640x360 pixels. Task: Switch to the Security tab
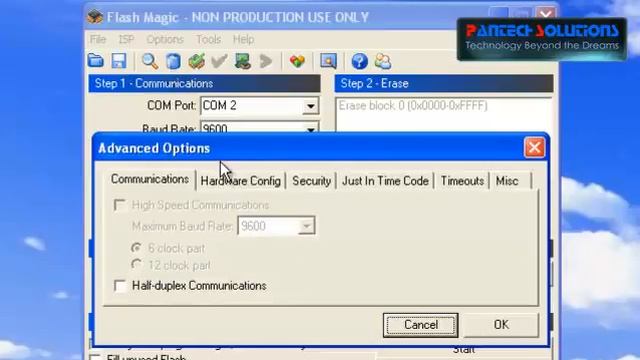(x=311, y=181)
